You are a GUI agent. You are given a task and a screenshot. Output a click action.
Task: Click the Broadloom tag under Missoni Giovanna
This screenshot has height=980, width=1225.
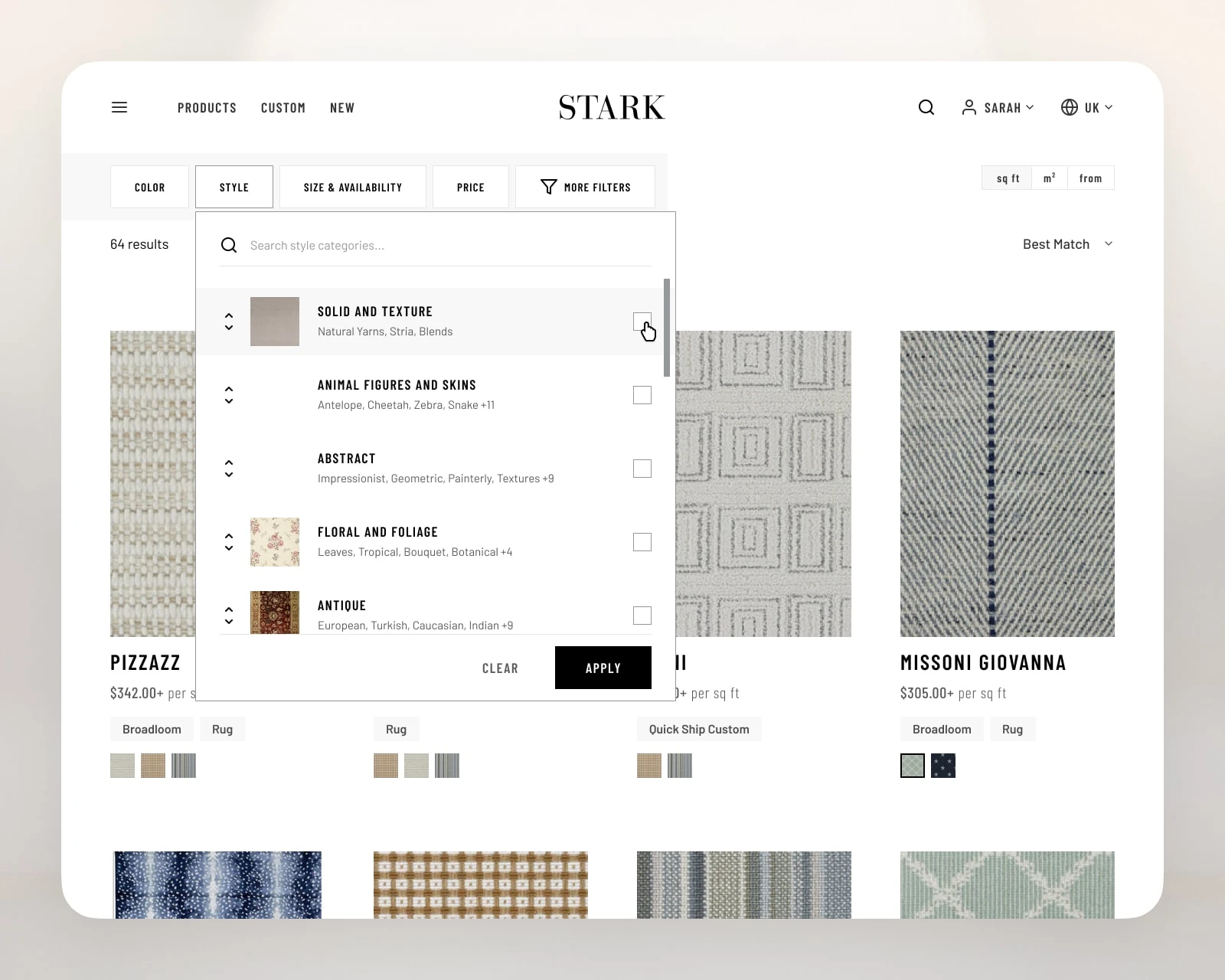tap(942, 729)
